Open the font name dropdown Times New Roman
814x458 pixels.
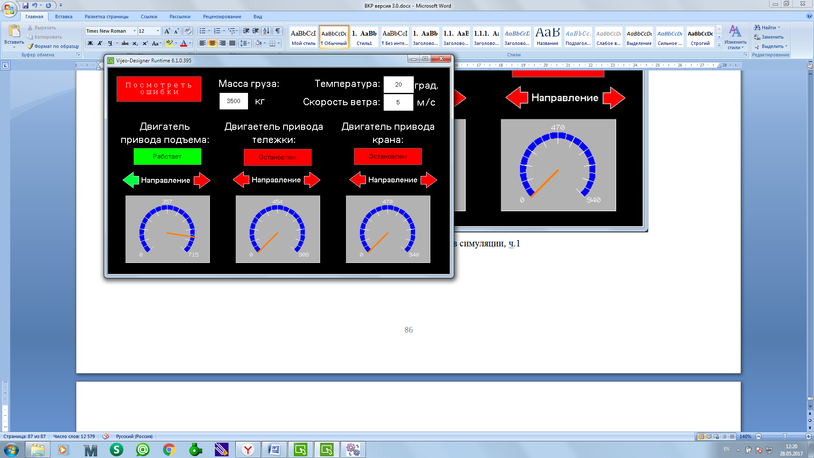[x=134, y=31]
